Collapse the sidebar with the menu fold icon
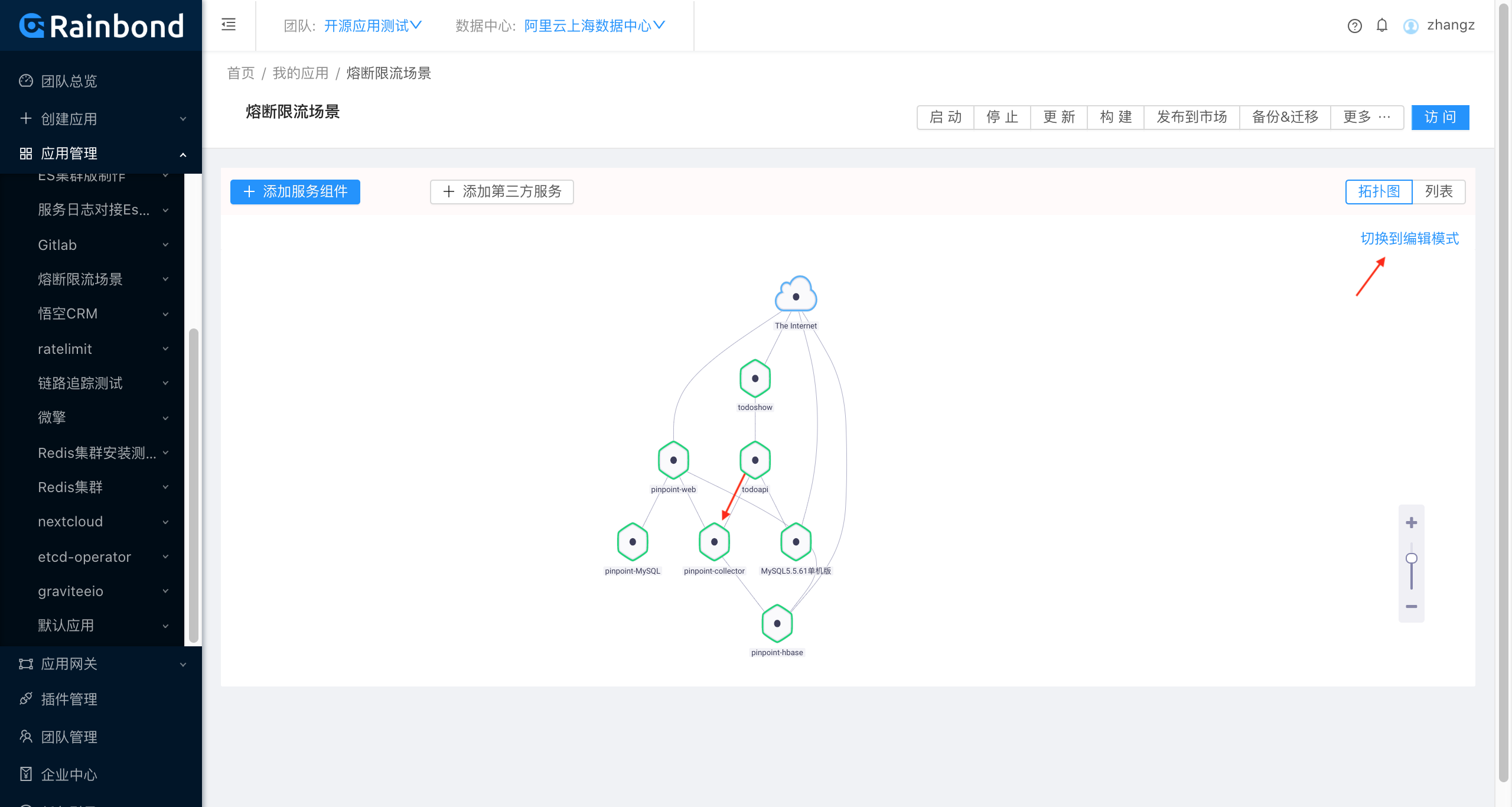Image resolution: width=1512 pixels, height=807 pixels. tap(229, 25)
